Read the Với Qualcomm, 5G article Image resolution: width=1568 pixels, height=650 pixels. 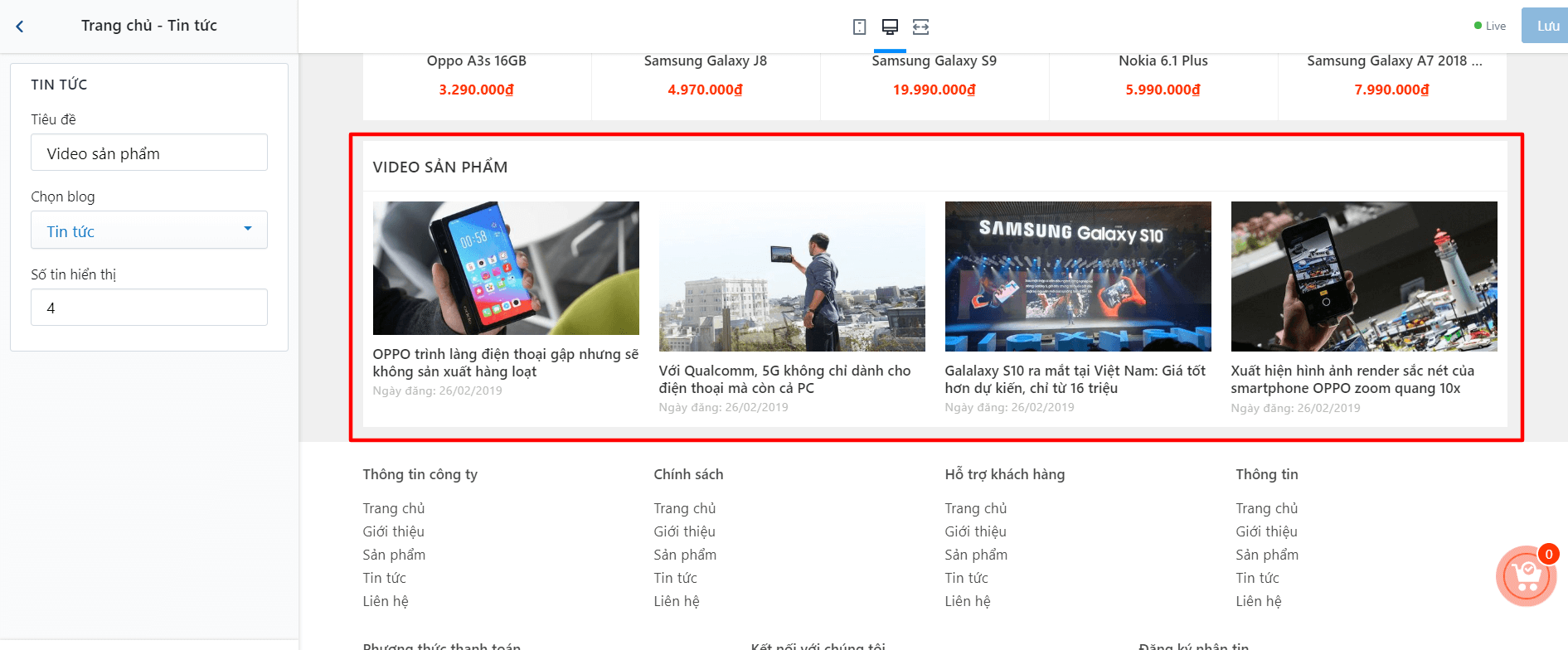[785, 380]
